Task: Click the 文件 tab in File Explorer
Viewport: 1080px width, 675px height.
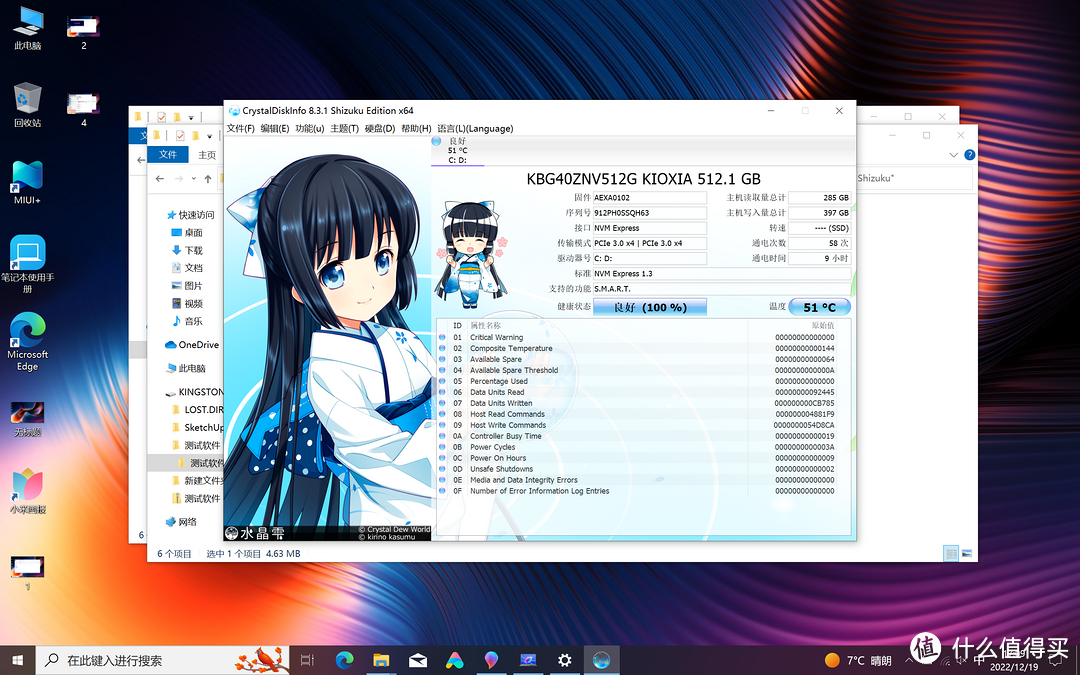Action: coord(168,154)
